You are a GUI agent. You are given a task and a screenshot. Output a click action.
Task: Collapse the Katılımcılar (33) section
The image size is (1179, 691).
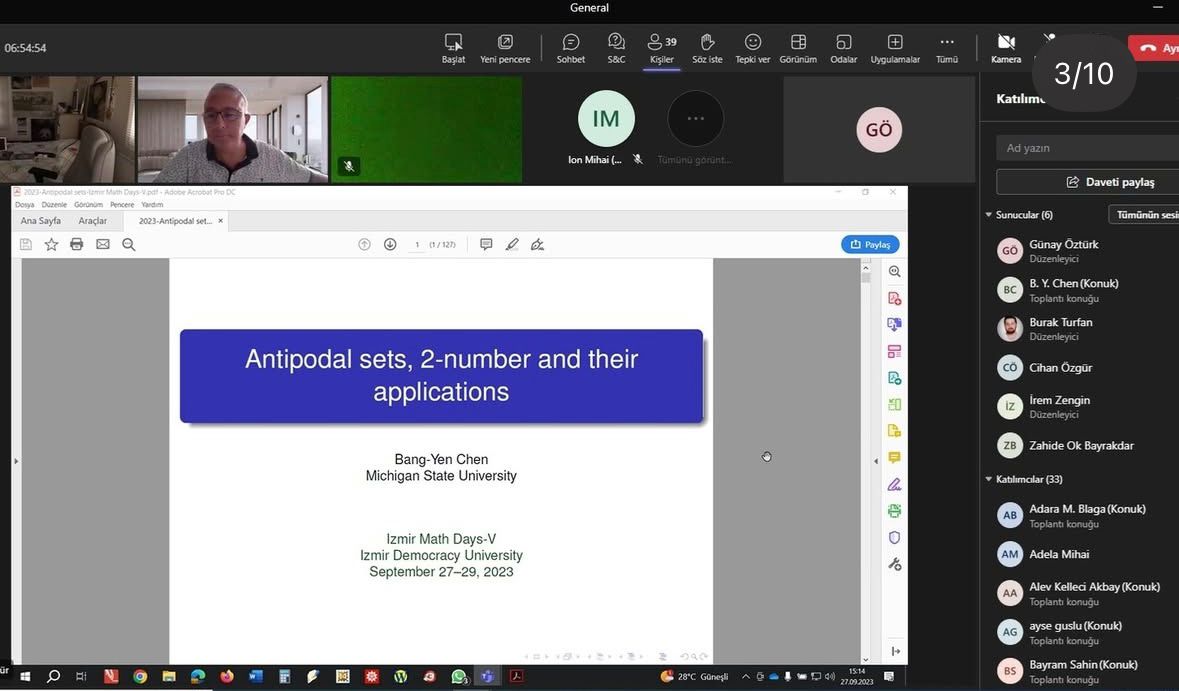click(x=989, y=479)
